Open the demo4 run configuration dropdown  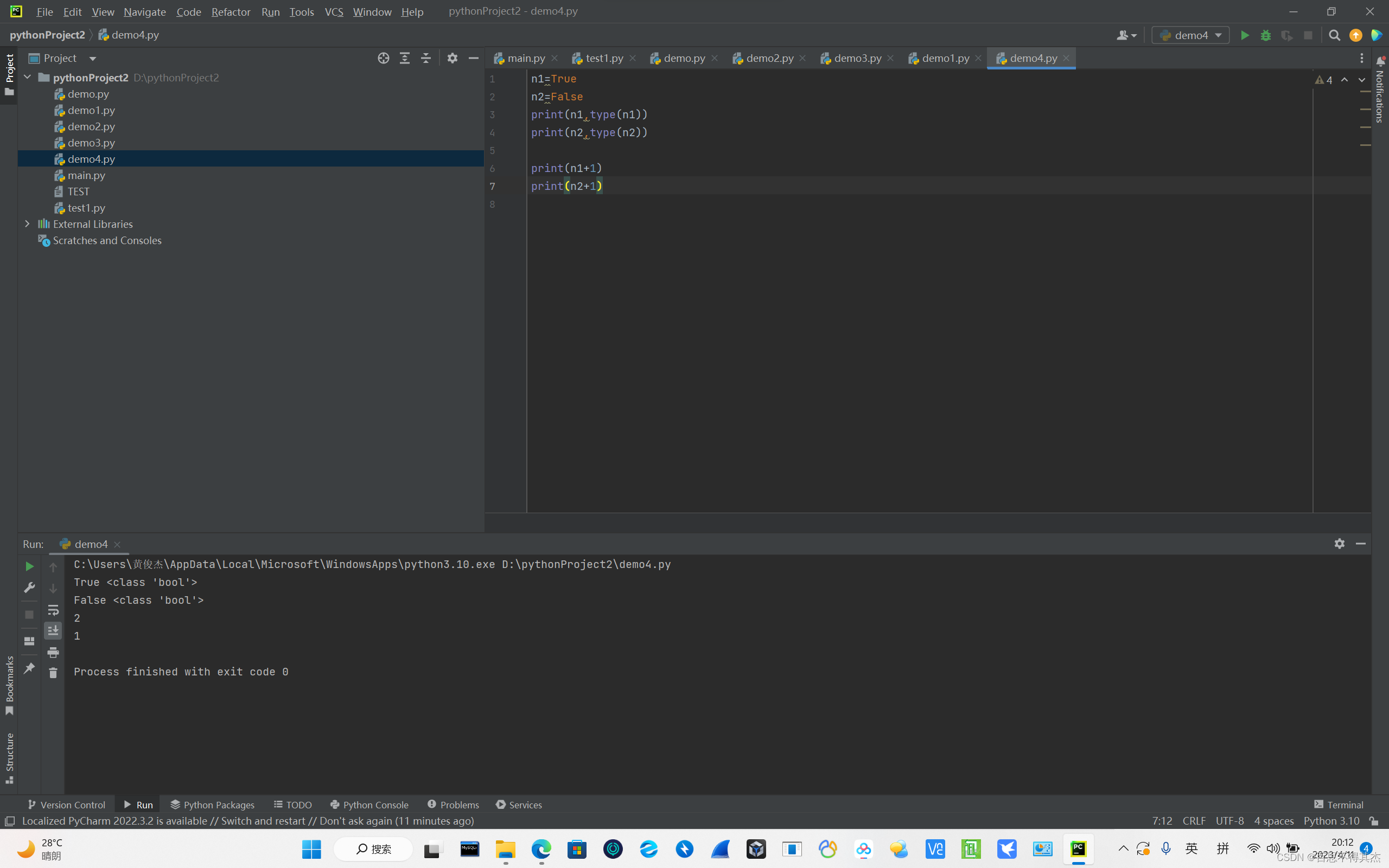[1191, 36]
